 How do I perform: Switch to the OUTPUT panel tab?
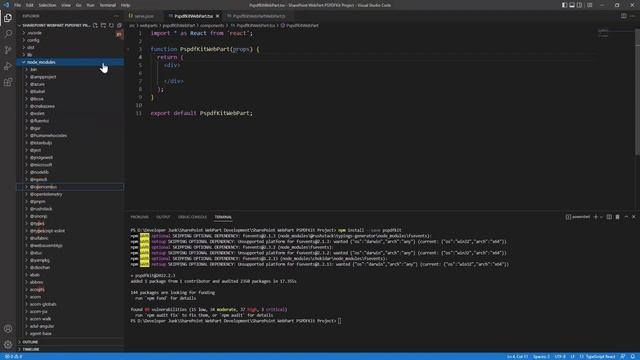[x=163, y=217]
